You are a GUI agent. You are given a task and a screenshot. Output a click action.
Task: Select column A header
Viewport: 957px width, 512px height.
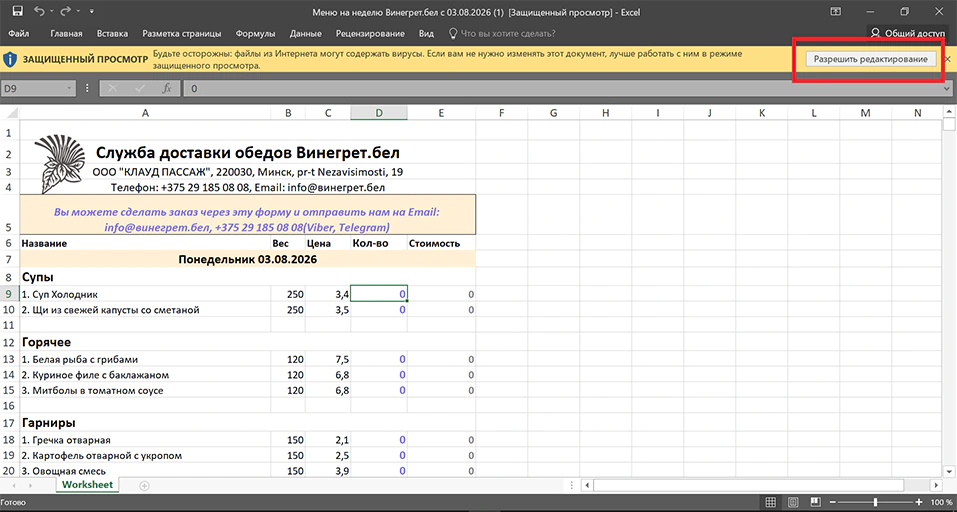[x=145, y=113]
